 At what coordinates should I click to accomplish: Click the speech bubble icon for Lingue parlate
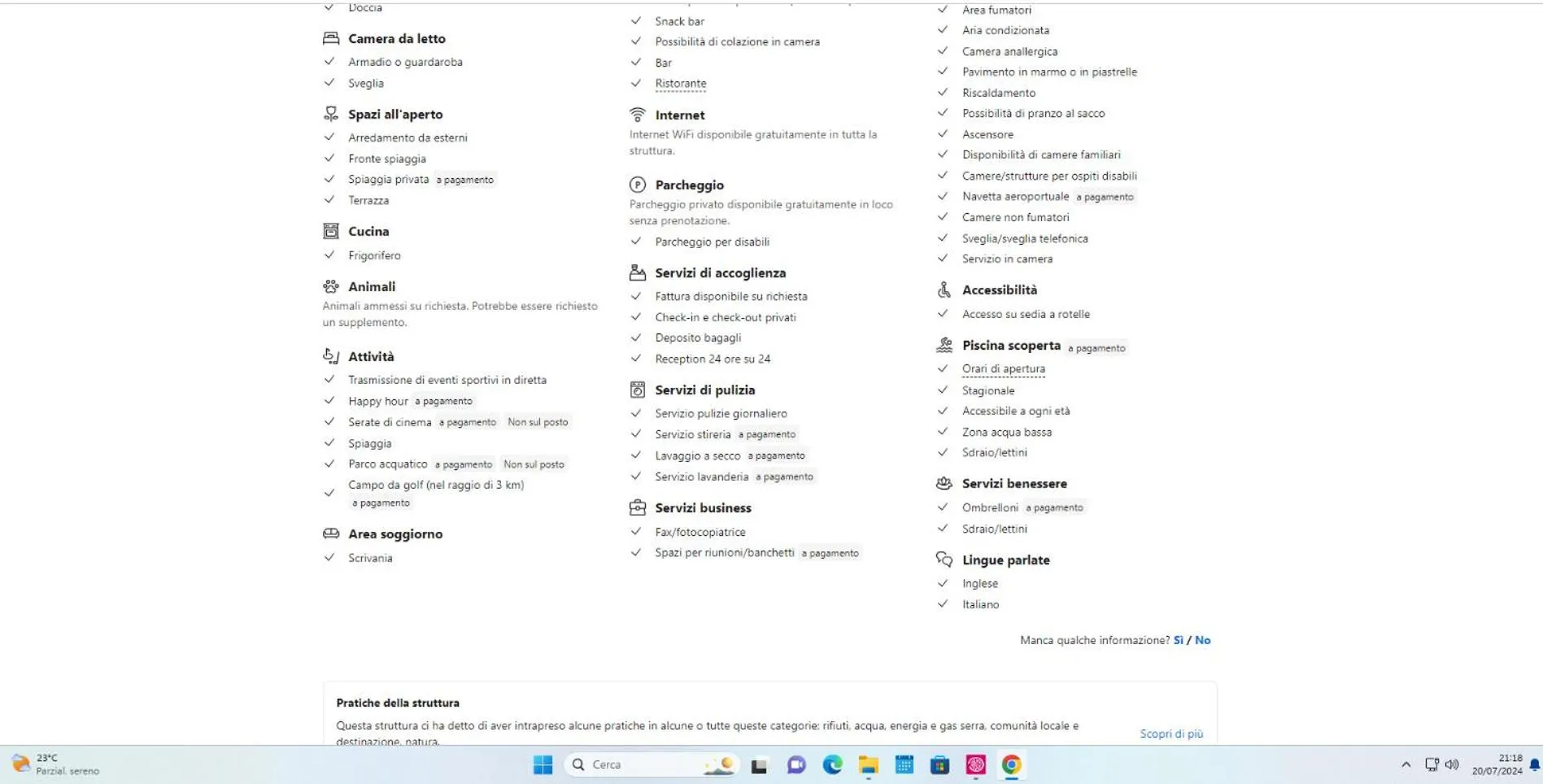944,560
